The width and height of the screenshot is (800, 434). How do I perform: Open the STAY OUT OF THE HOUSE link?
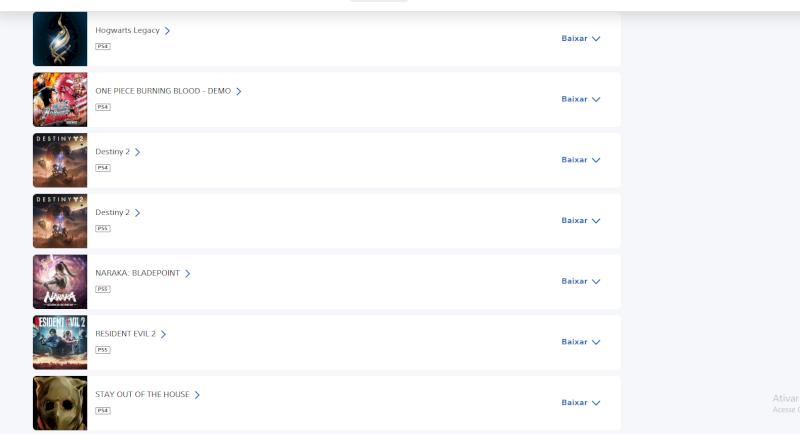coord(147,395)
